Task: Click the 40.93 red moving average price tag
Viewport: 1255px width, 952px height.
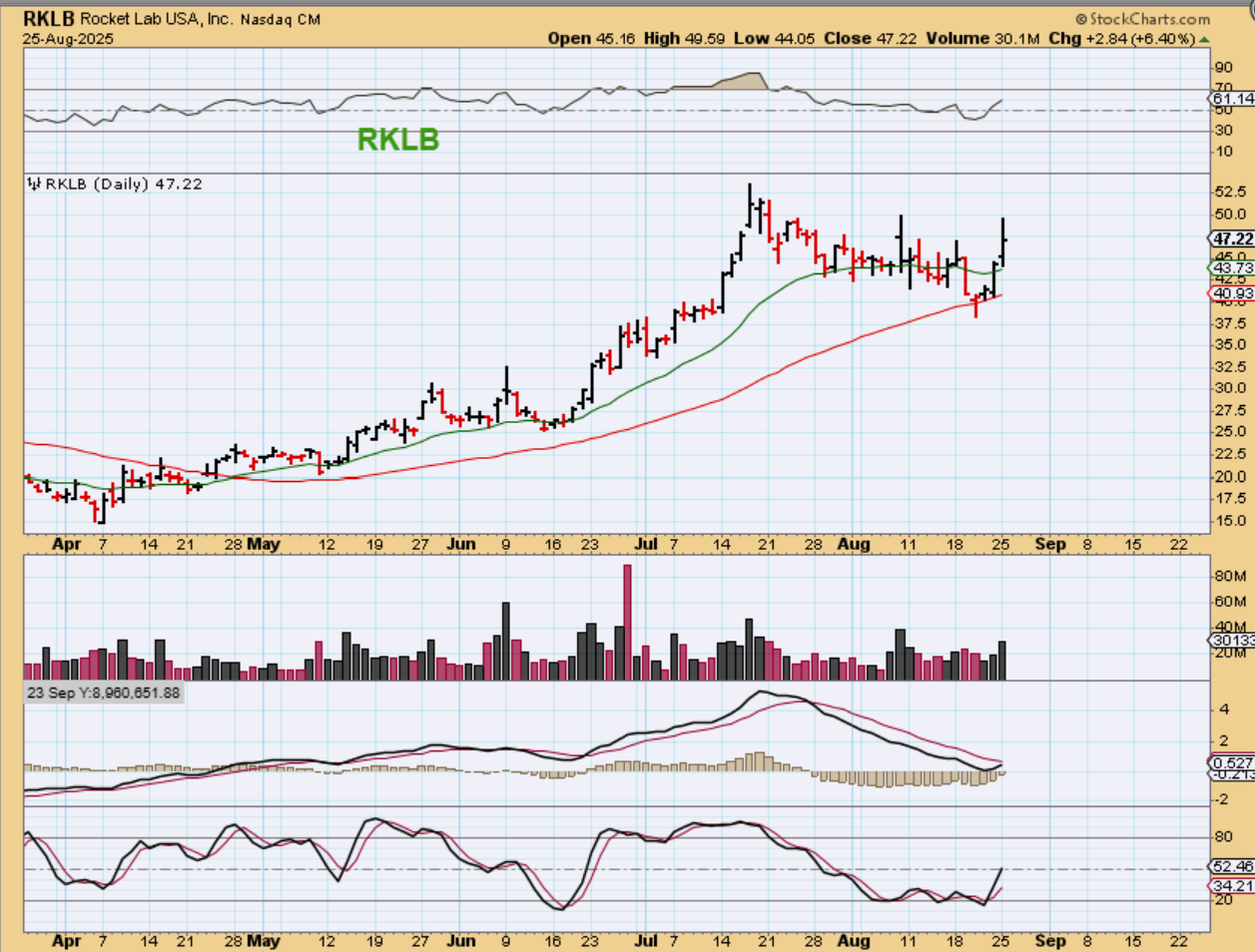Action: pos(1231,293)
